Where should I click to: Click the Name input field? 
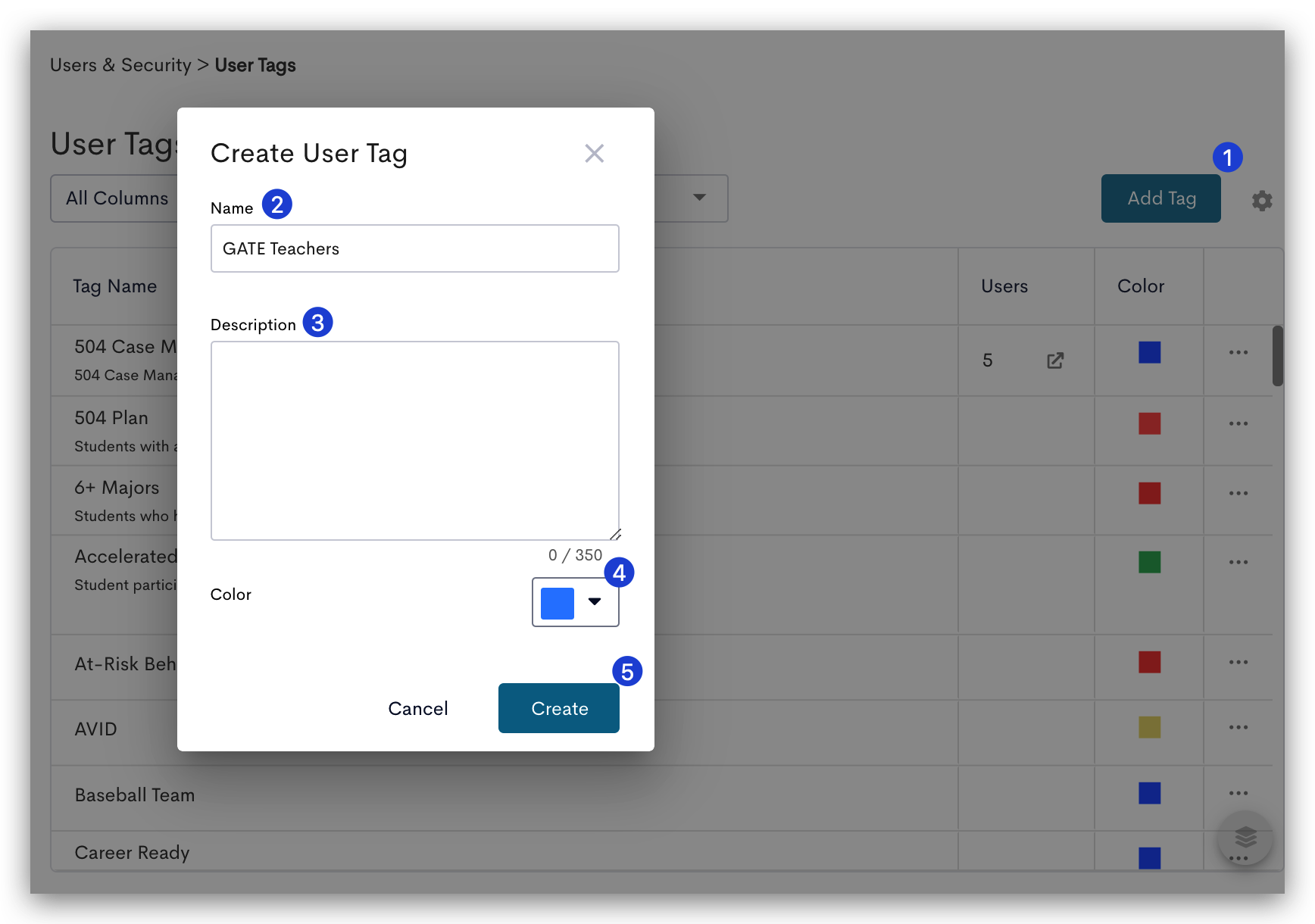[415, 248]
